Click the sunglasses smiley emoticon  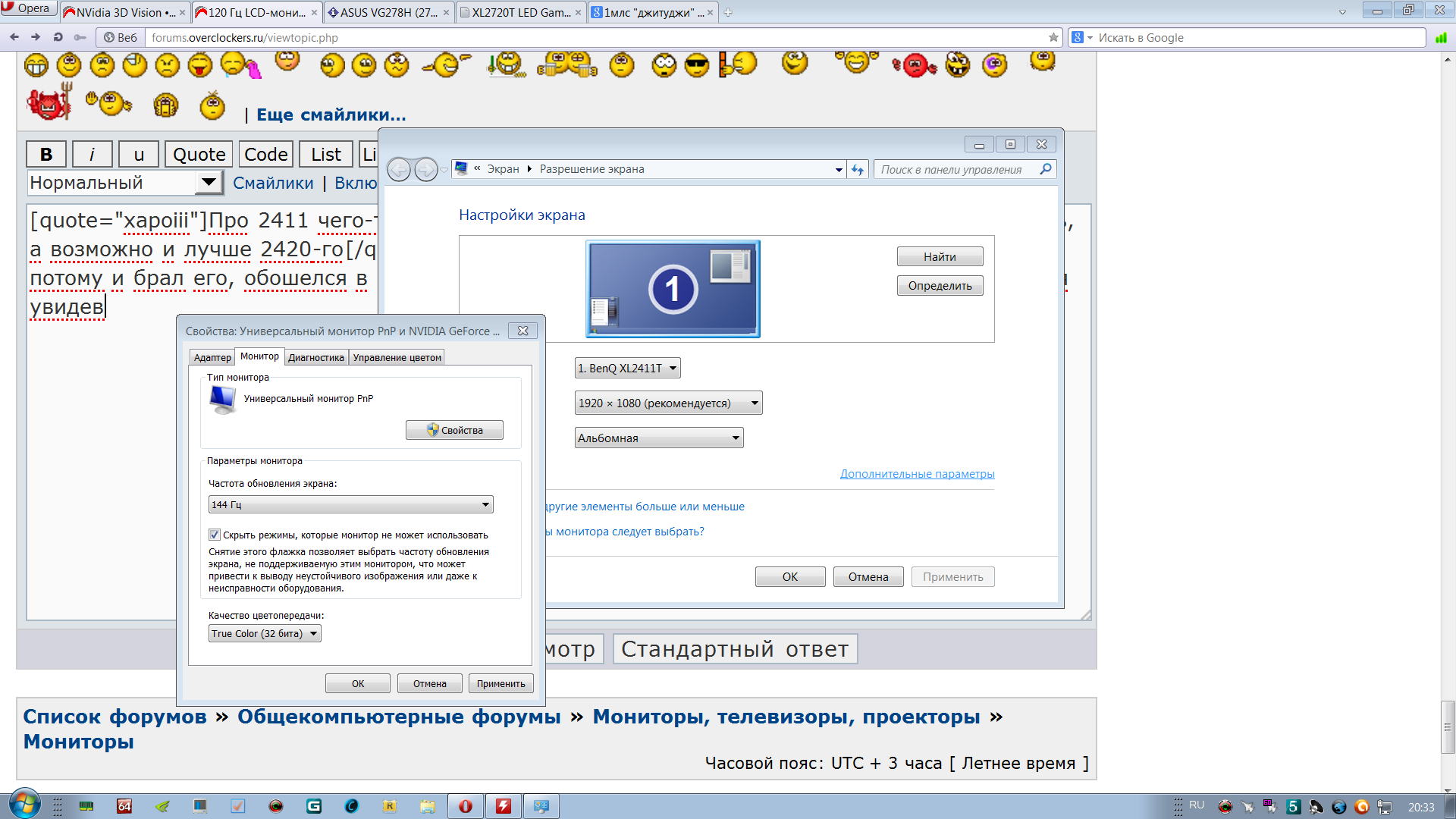[x=696, y=66]
